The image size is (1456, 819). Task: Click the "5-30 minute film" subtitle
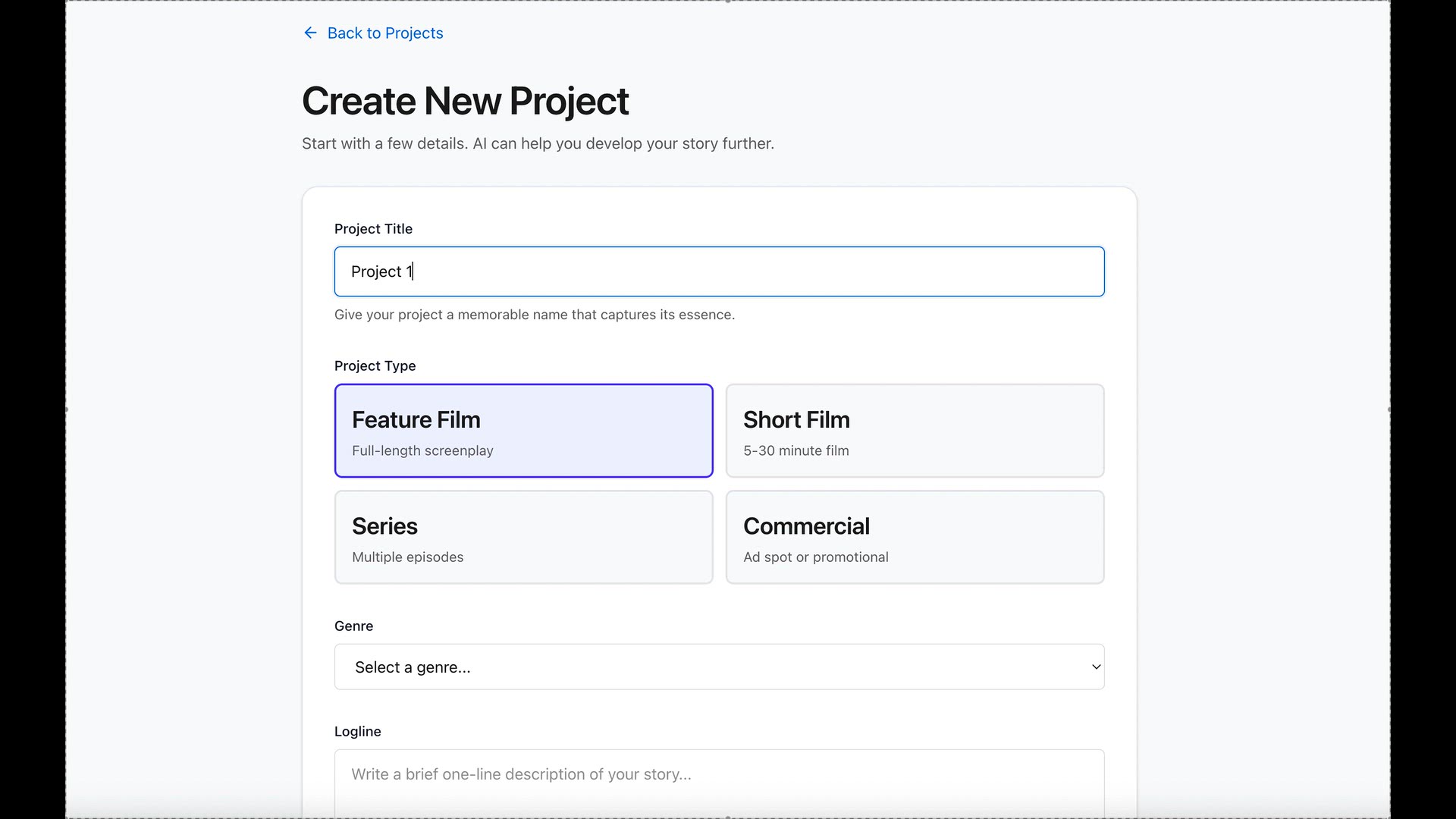tap(795, 450)
